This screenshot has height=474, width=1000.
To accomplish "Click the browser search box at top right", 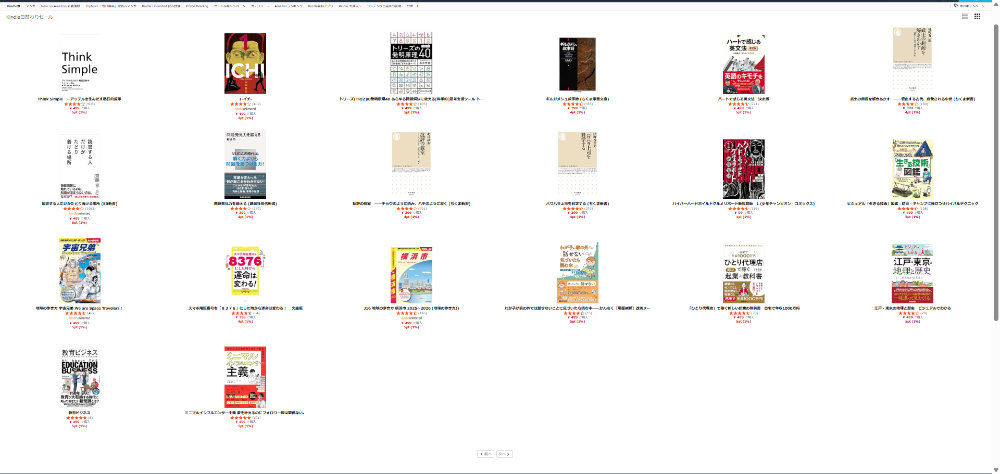I will 965,4.
